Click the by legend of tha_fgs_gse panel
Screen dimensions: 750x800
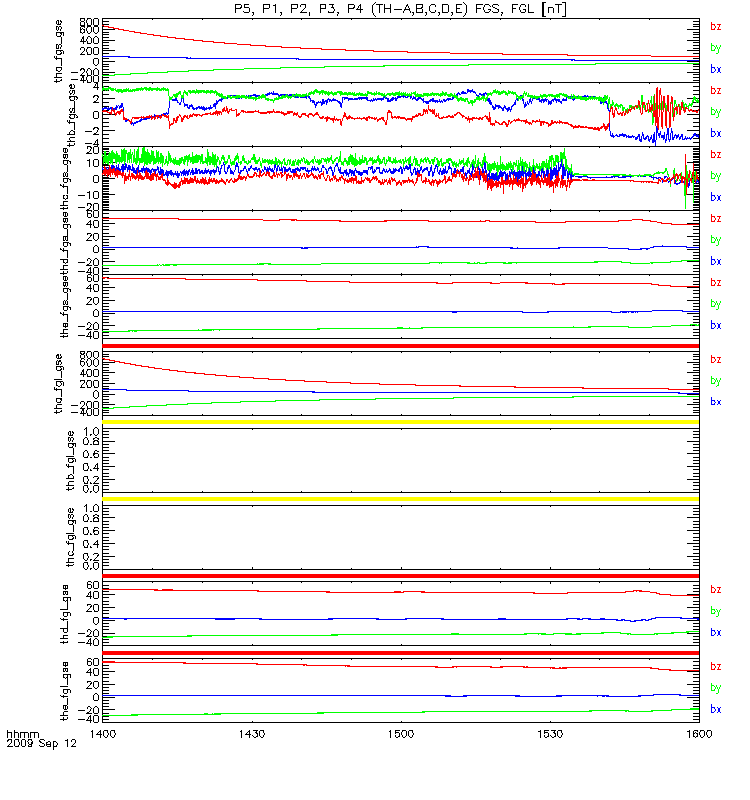pyautogui.click(x=716, y=48)
